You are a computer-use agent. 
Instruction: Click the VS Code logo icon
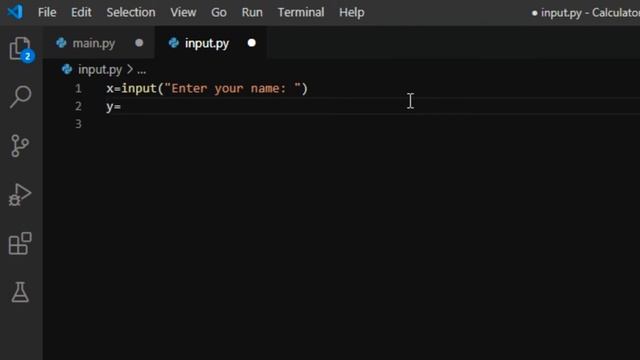point(15,12)
